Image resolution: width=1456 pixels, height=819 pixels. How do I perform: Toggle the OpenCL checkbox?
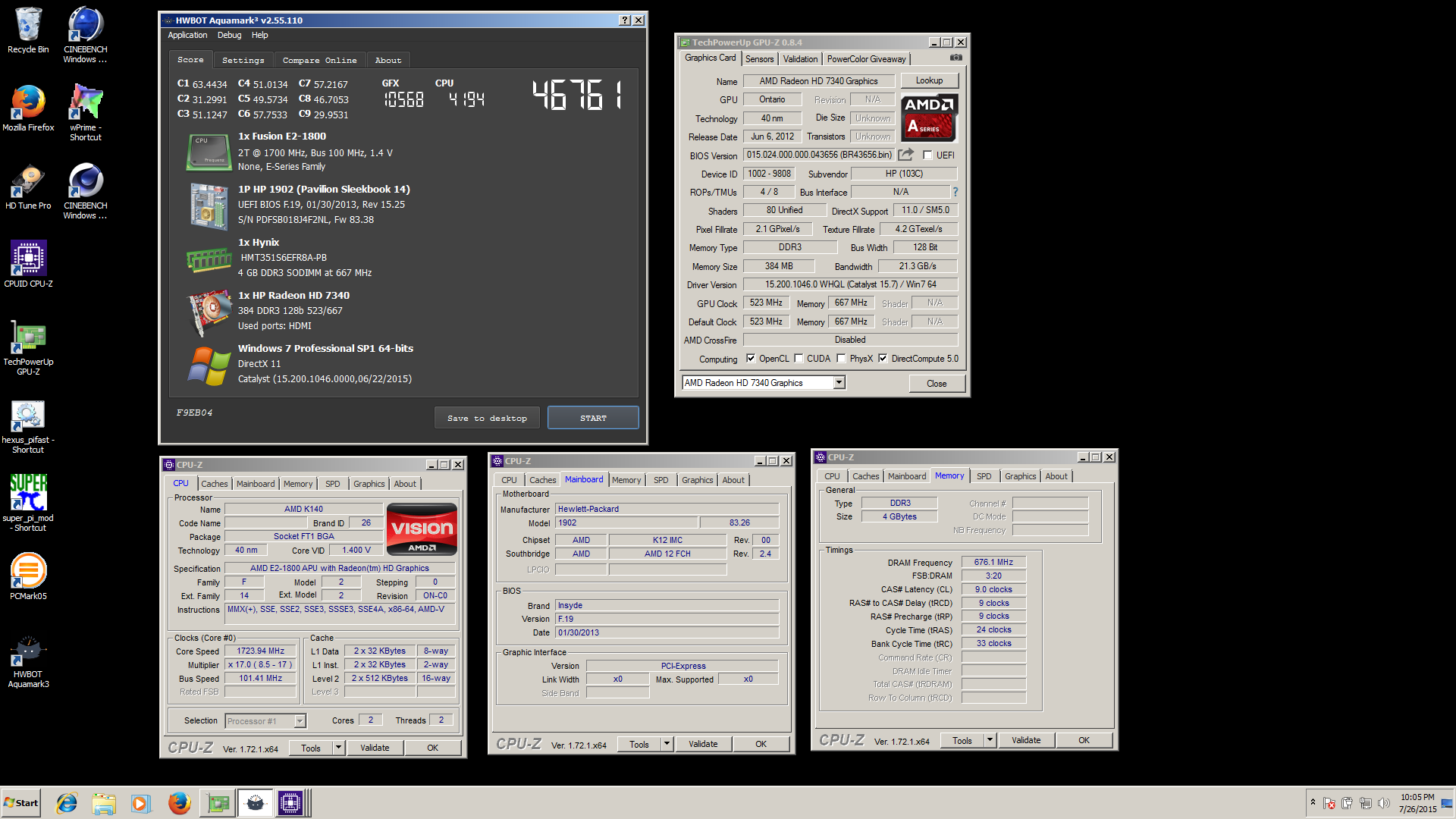coord(751,359)
